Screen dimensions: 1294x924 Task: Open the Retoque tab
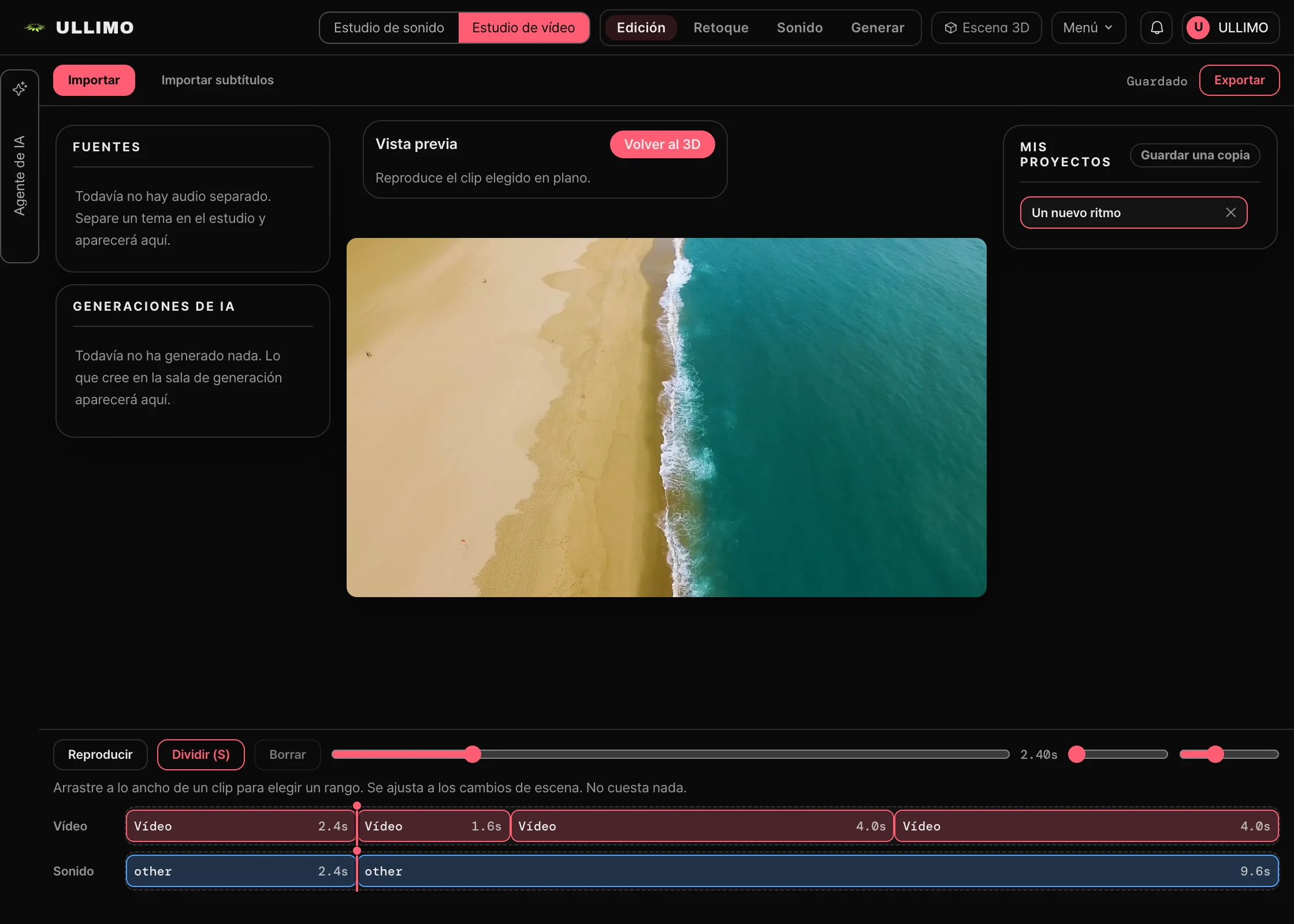721,28
